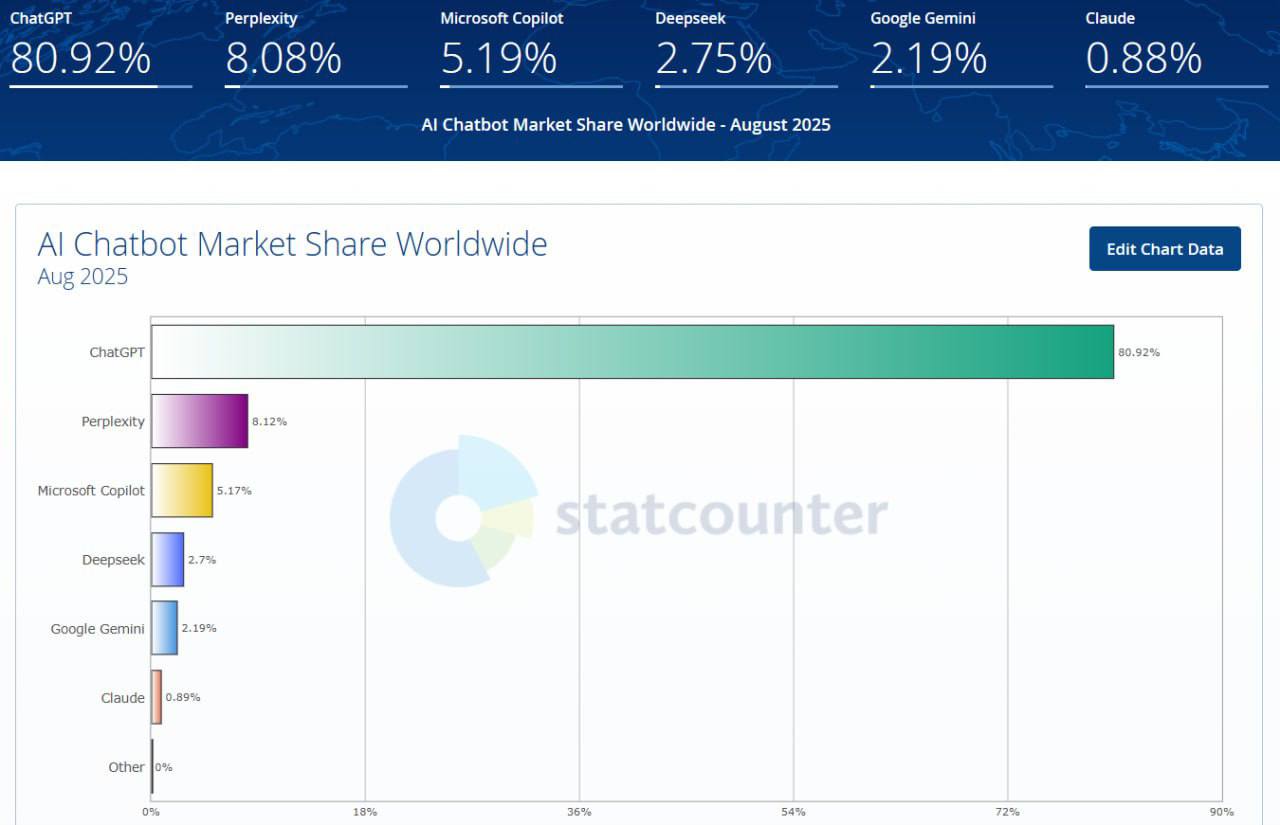Click the yellow Microsoft Copilot bar

[182, 490]
